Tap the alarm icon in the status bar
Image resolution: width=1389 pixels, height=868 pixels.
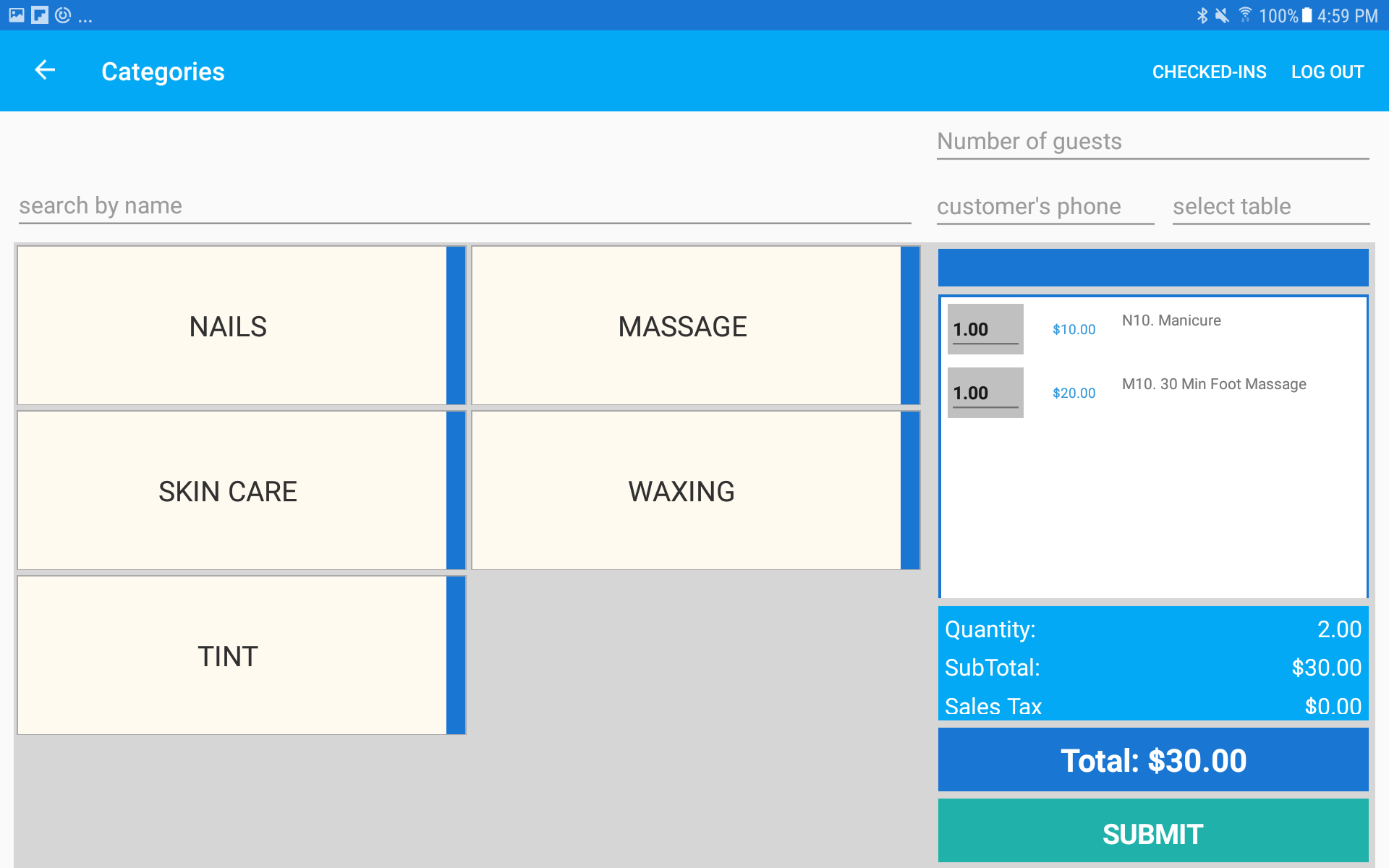[x=62, y=14]
